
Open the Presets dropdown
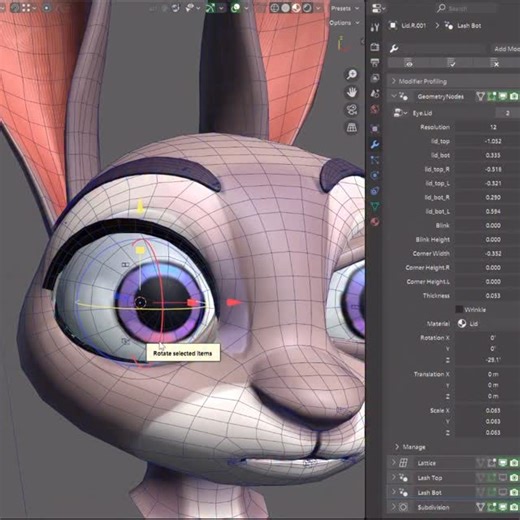345,8
